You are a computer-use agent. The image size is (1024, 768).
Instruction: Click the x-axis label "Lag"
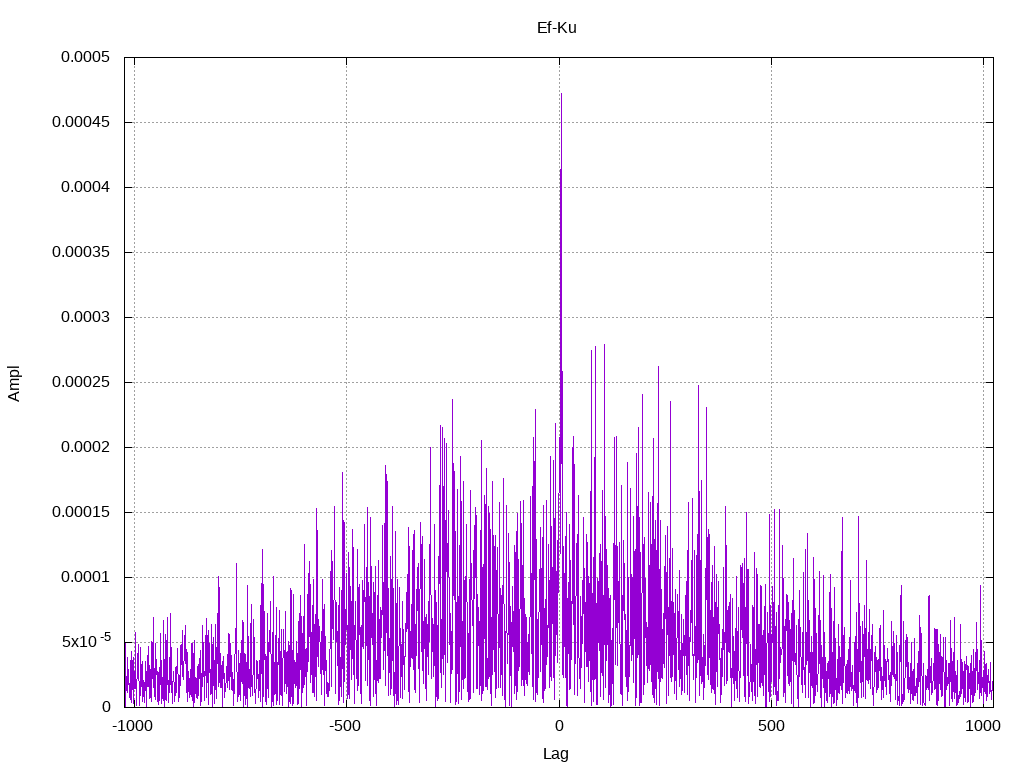coord(556,754)
